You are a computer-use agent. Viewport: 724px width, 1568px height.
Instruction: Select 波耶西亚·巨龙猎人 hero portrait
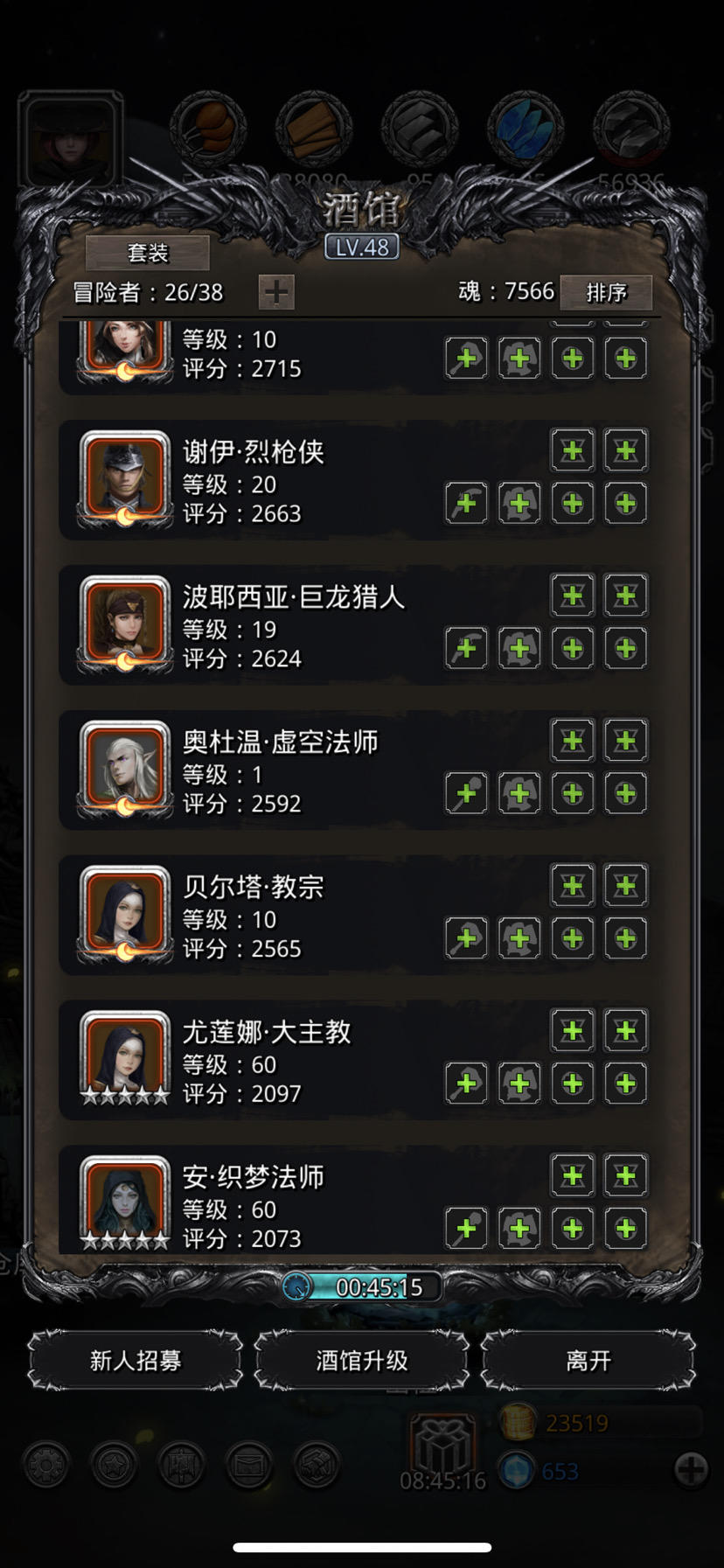[125, 624]
